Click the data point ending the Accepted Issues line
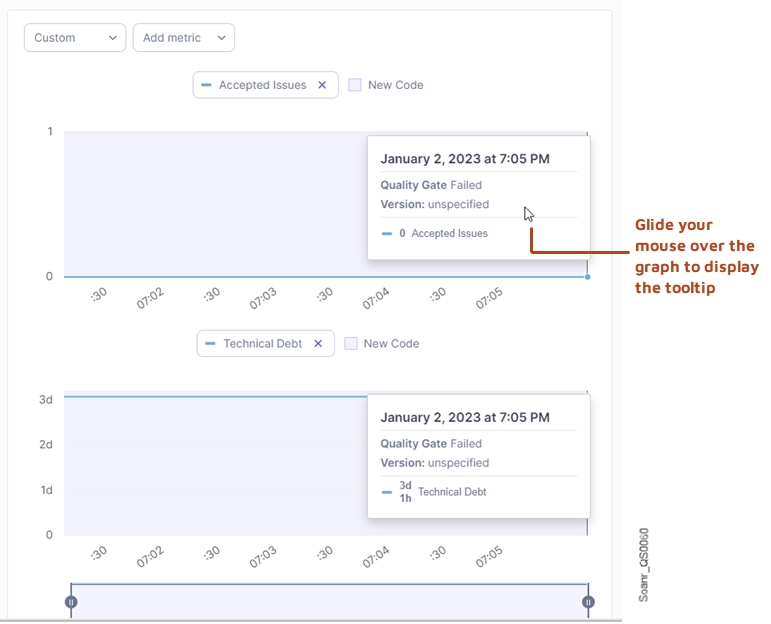The height and width of the screenshot is (624, 771). (x=587, y=276)
